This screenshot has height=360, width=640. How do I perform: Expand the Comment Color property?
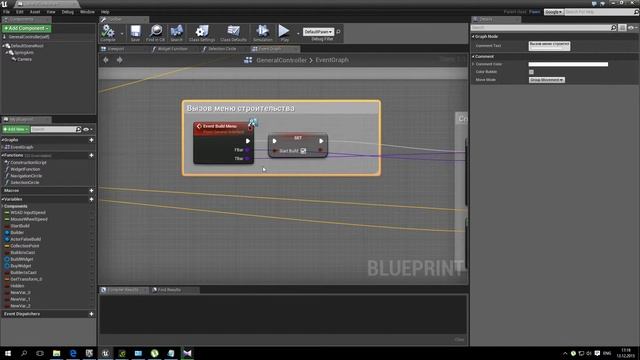[x=473, y=64]
